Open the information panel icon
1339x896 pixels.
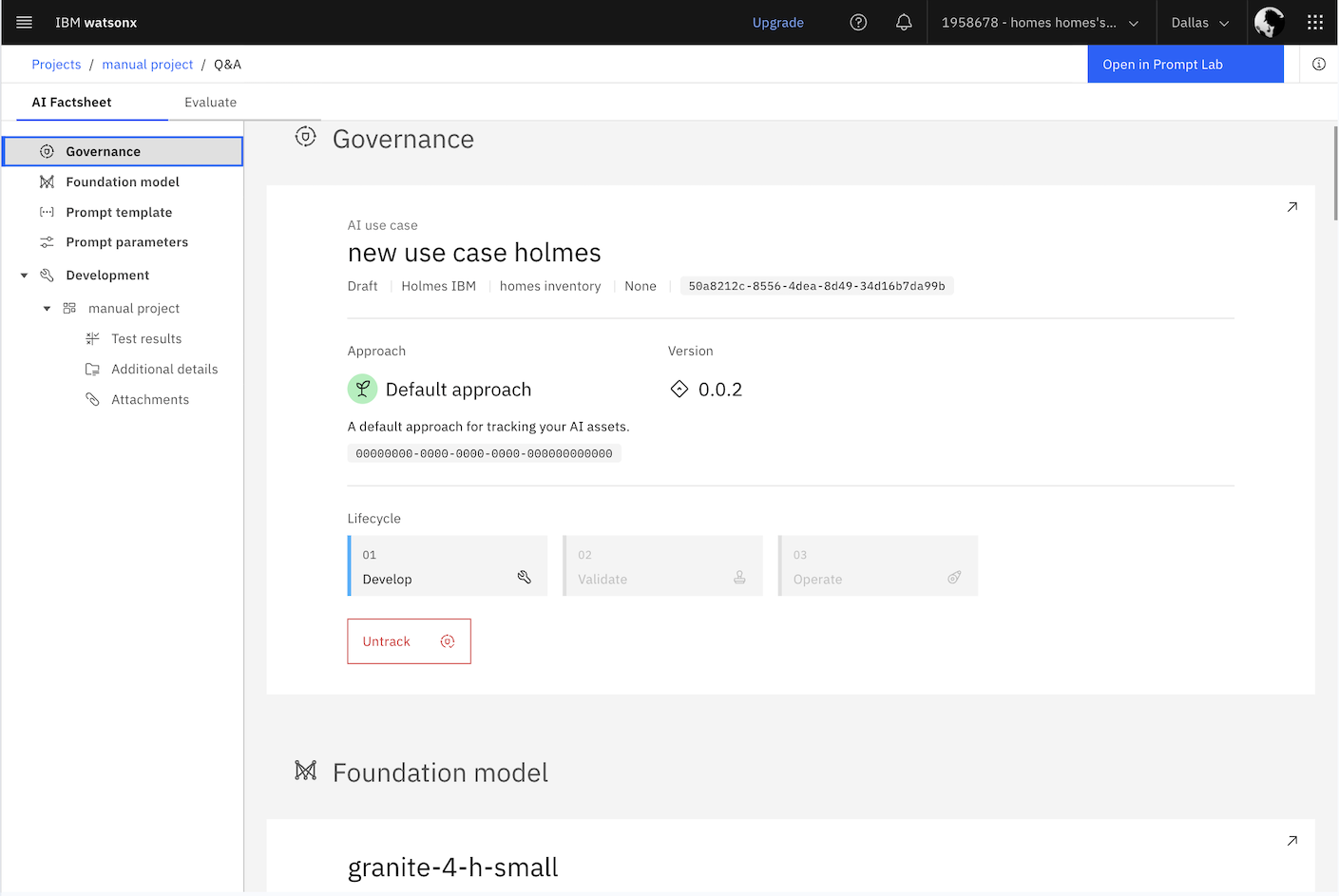[1319, 64]
